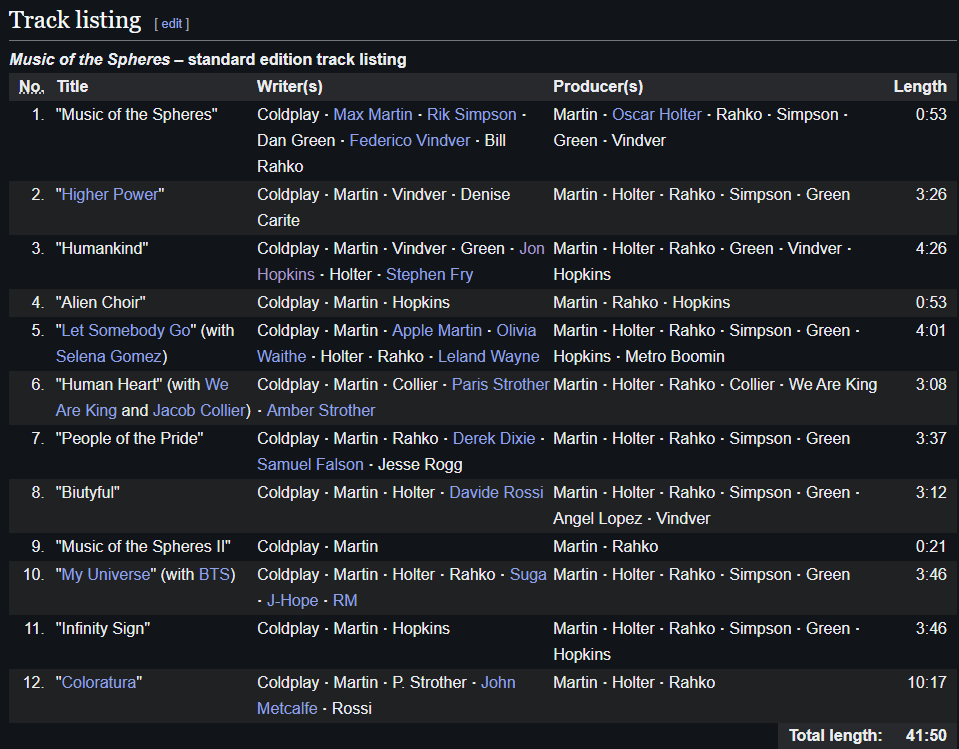Open the Amber Strother link
The width and height of the screenshot is (959, 749).
[320, 410]
